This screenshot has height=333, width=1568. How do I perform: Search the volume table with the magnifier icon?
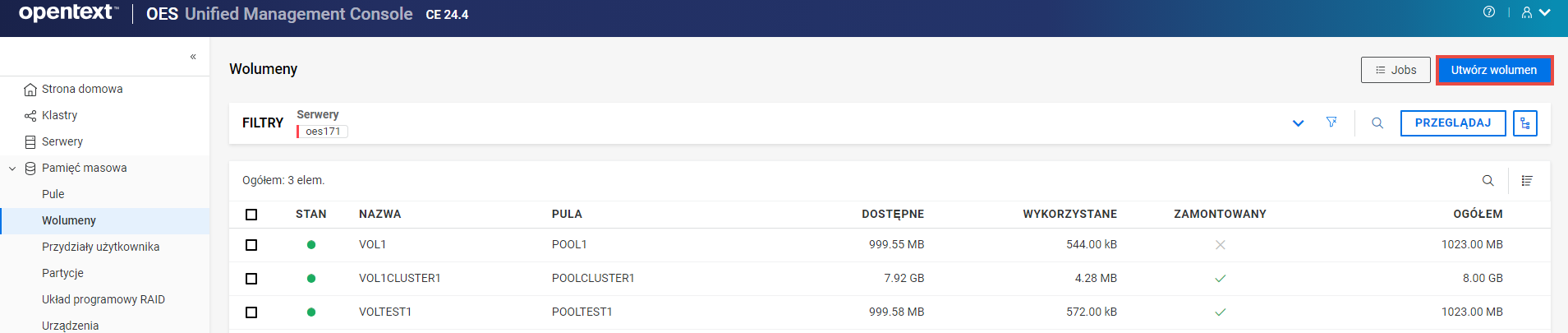[x=1488, y=181]
